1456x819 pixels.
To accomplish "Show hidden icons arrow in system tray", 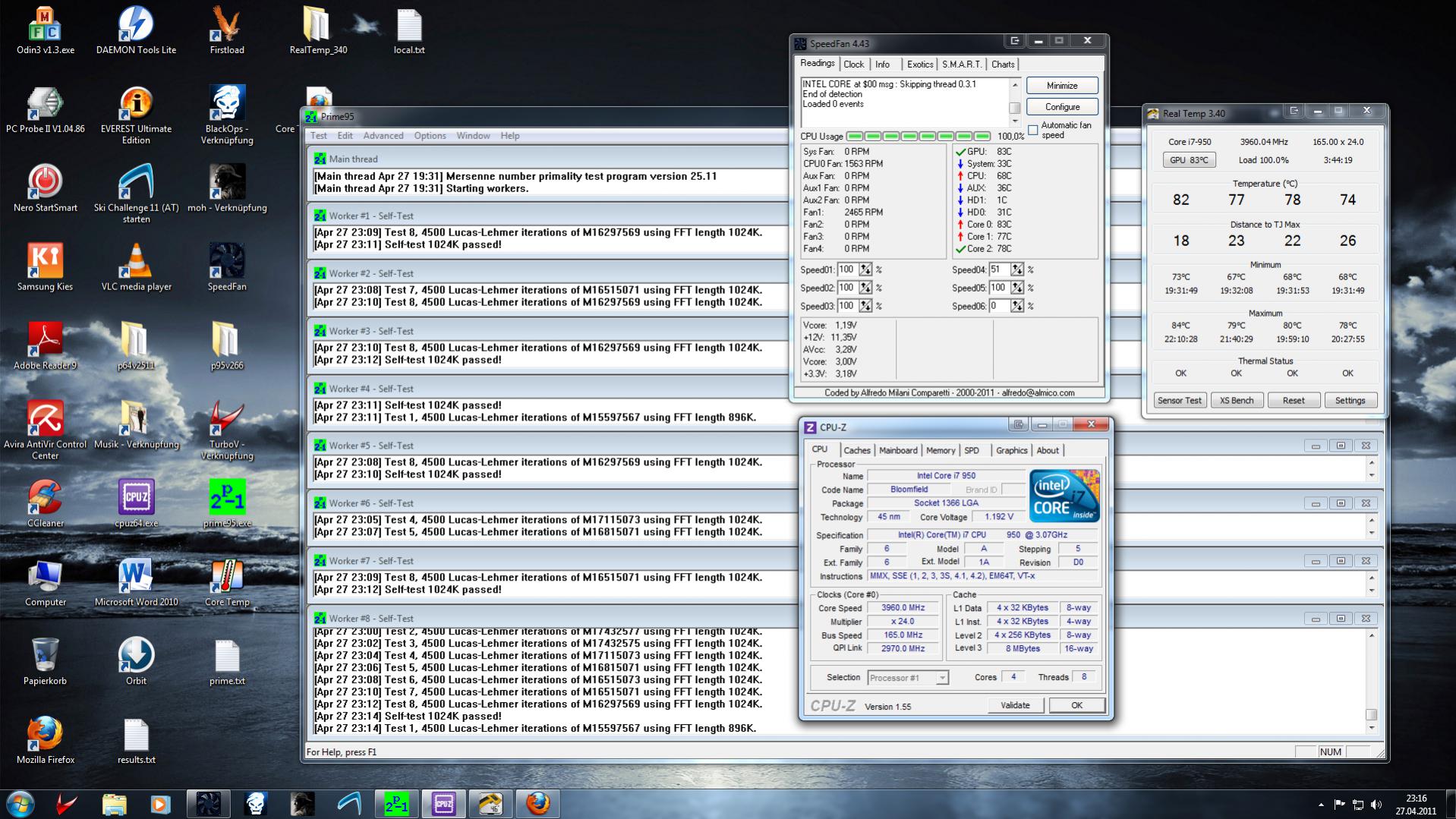I will pos(1321,805).
